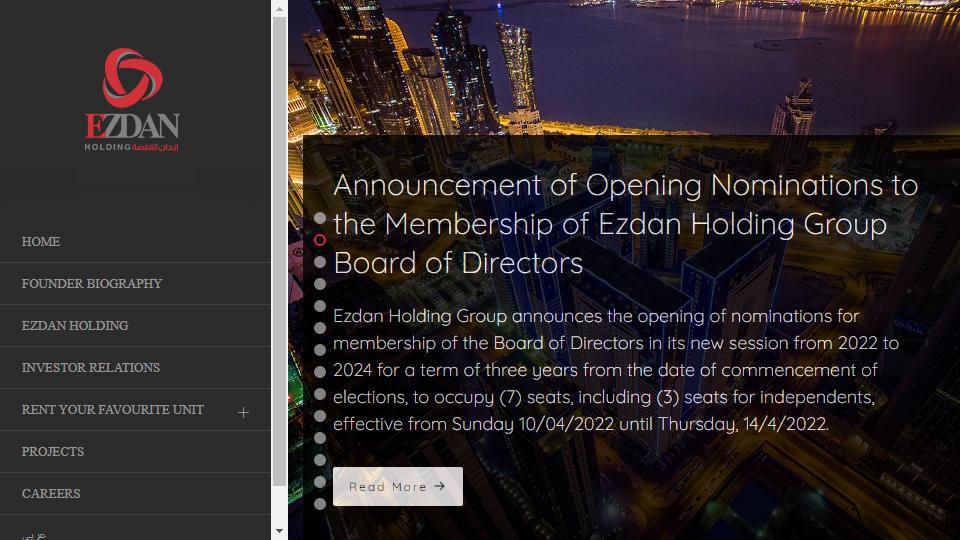Click the Ezdan Holding logo
The height and width of the screenshot is (540, 960).
[x=132, y=100]
